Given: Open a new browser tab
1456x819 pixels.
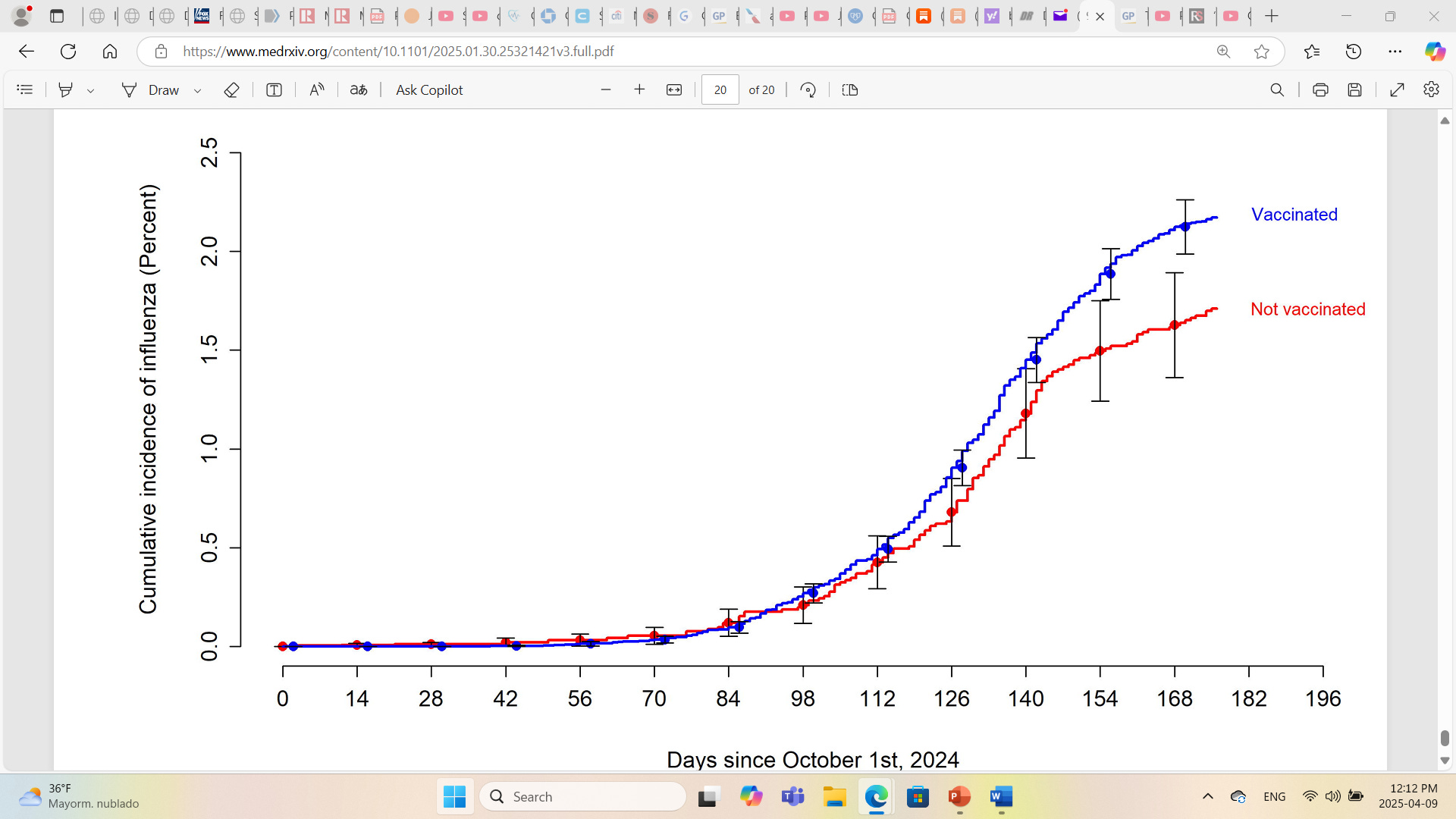Looking at the screenshot, I should tap(1272, 15).
